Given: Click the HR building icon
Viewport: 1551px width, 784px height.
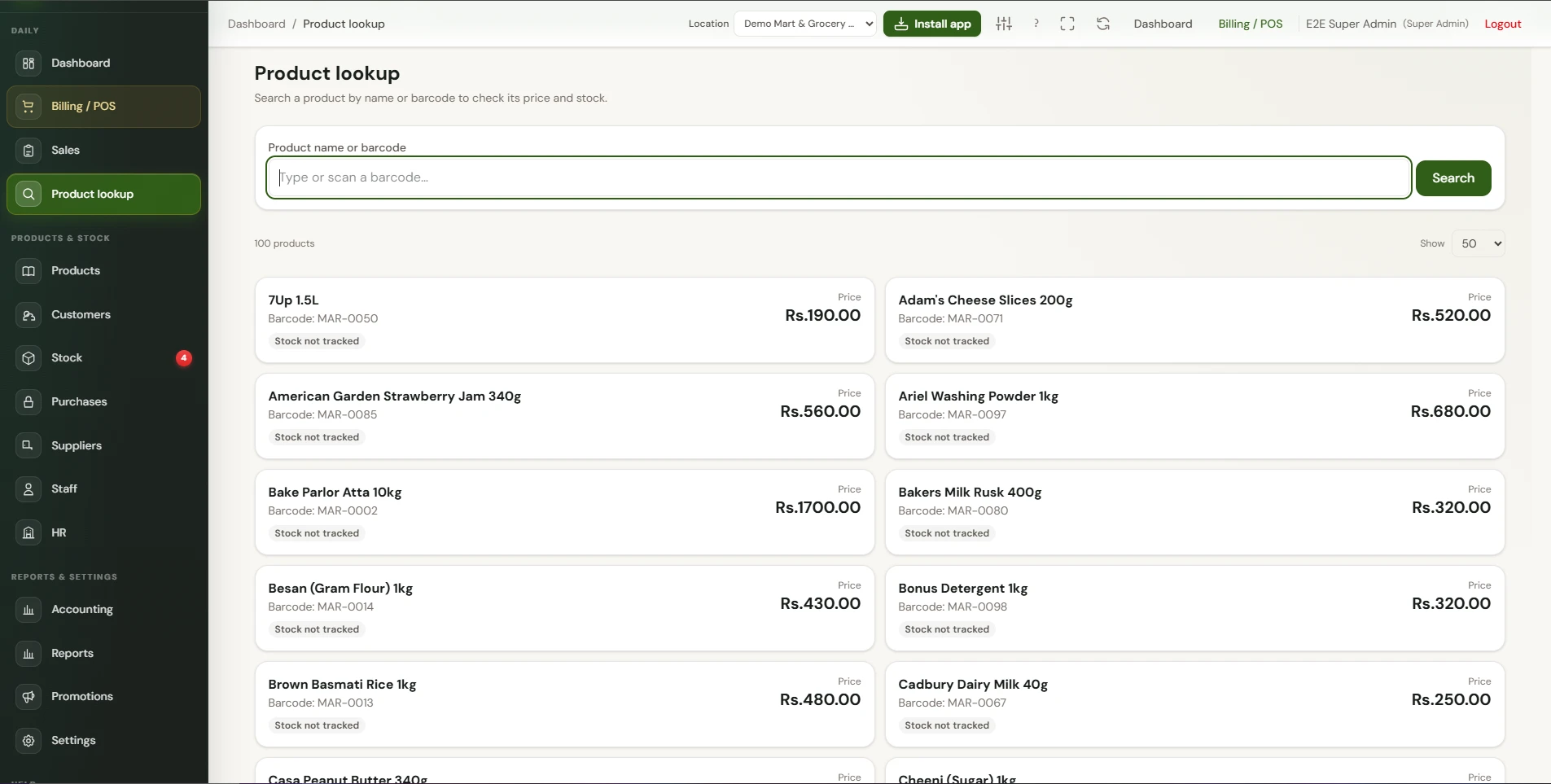Looking at the screenshot, I should [x=28, y=532].
